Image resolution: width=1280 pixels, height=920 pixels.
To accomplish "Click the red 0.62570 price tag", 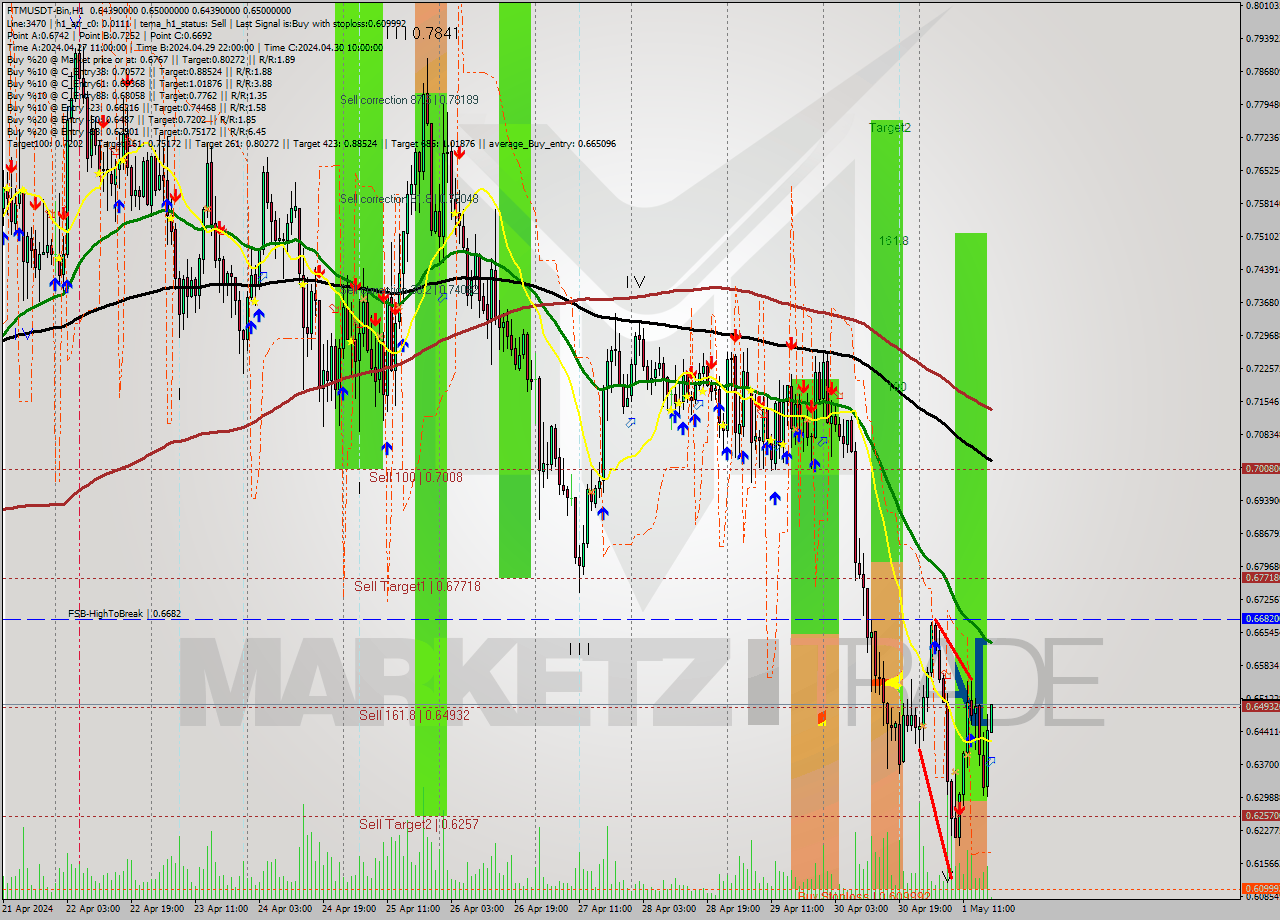I will (1260, 815).
